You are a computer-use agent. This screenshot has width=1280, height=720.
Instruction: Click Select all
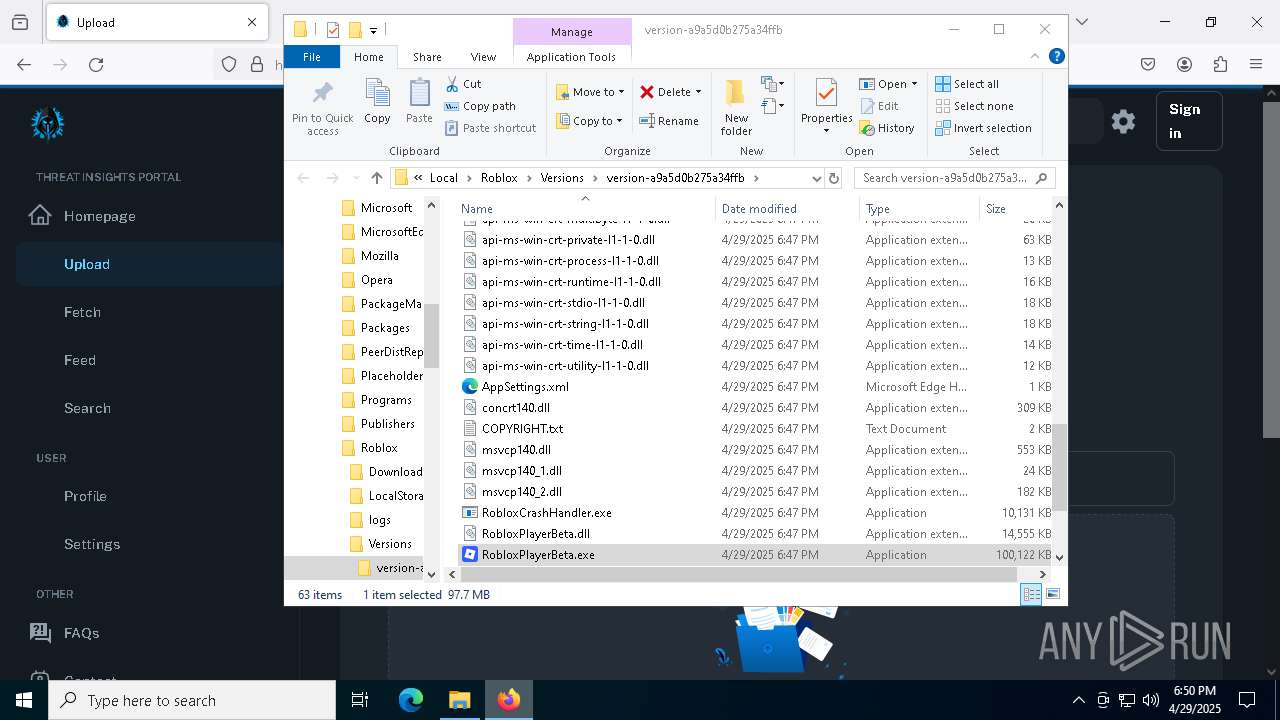pyautogui.click(x=967, y=84)
